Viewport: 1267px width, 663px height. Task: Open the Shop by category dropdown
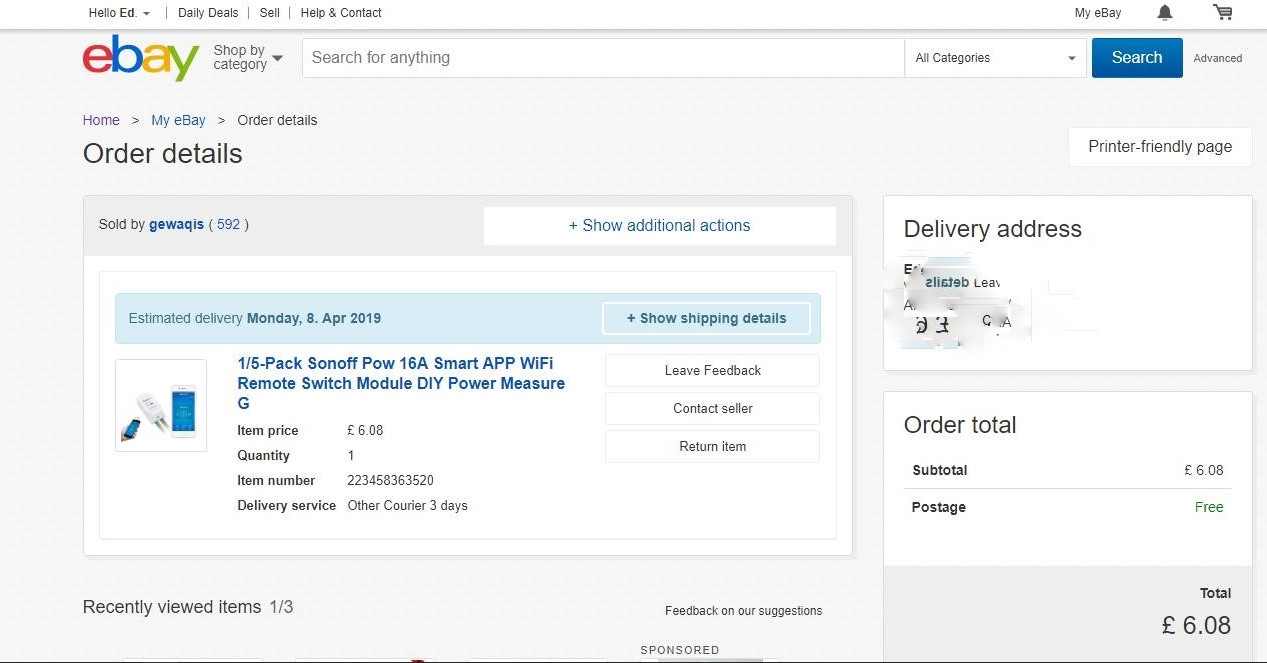[x=248, y=57]
